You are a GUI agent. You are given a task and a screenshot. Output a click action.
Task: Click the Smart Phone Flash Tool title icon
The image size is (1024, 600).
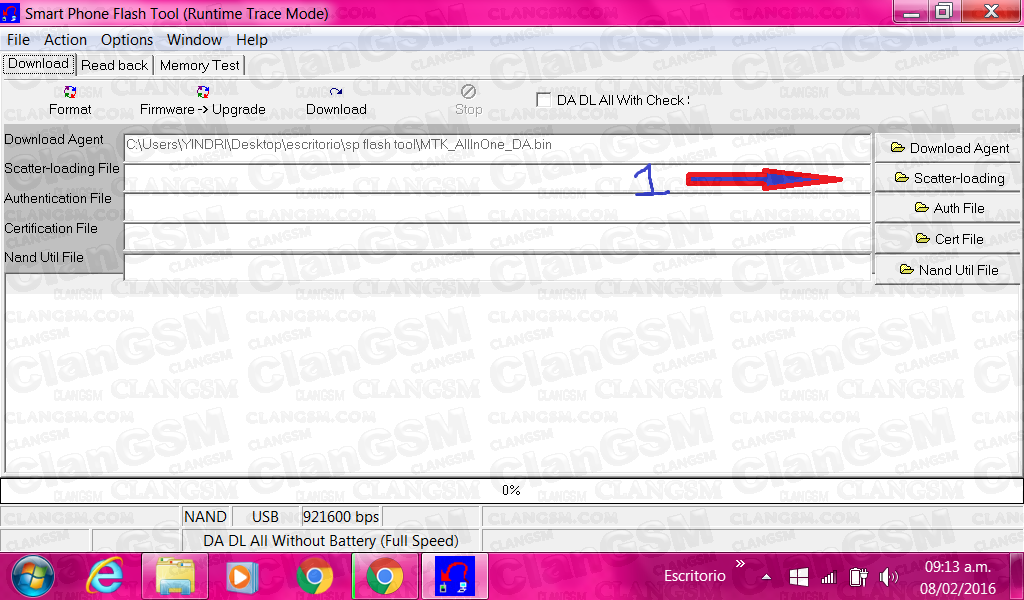[x=11, y=12]
